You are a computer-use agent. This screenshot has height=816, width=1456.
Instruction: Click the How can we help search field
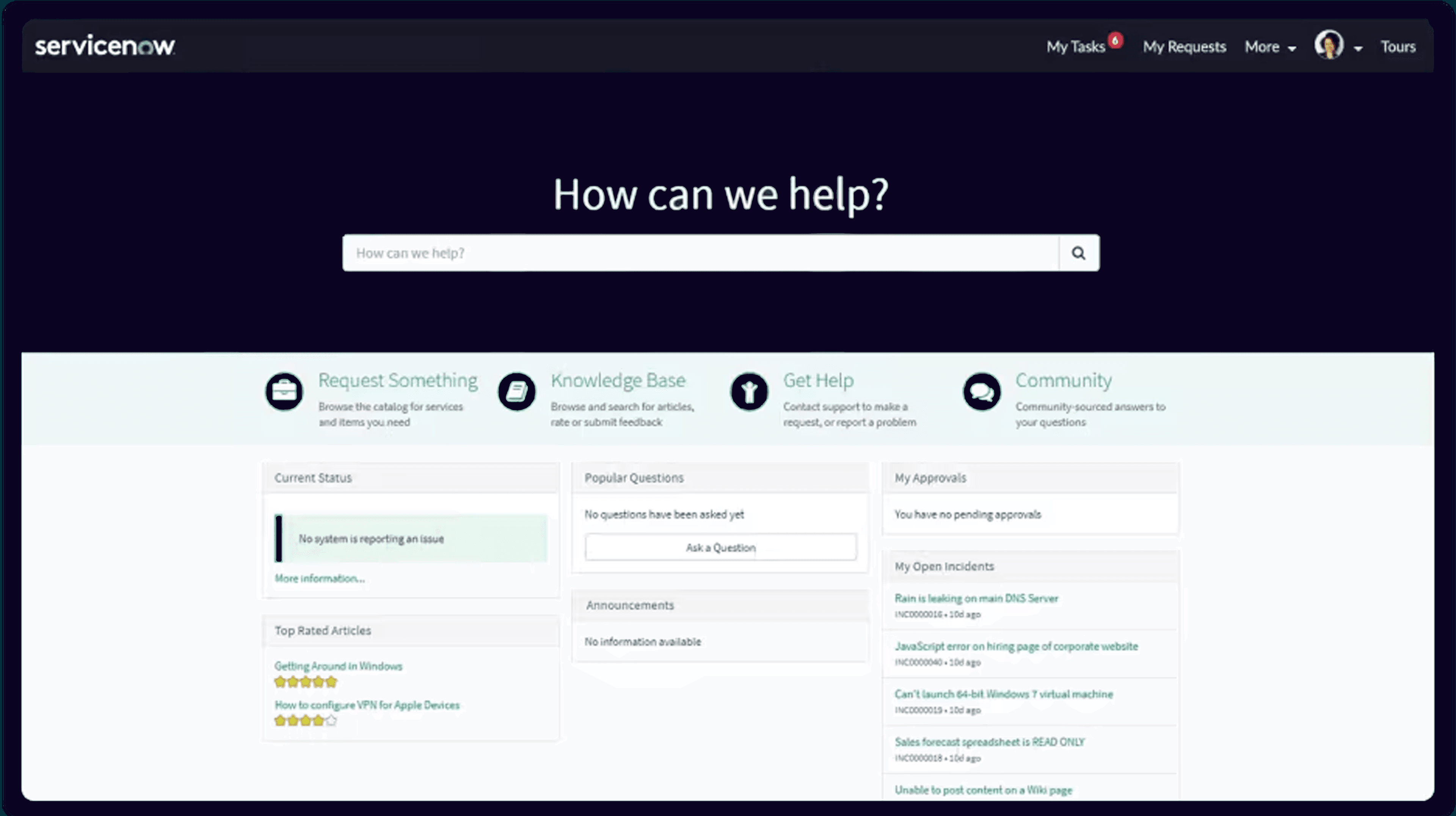678,253
